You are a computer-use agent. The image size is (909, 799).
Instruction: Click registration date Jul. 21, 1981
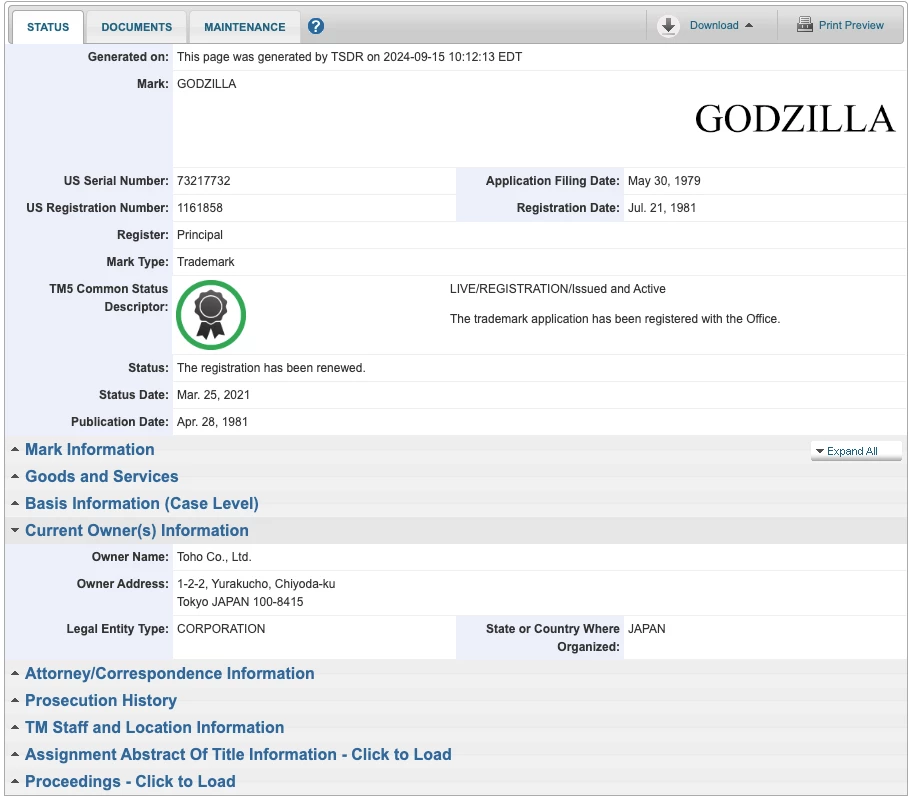pos(661,208)
